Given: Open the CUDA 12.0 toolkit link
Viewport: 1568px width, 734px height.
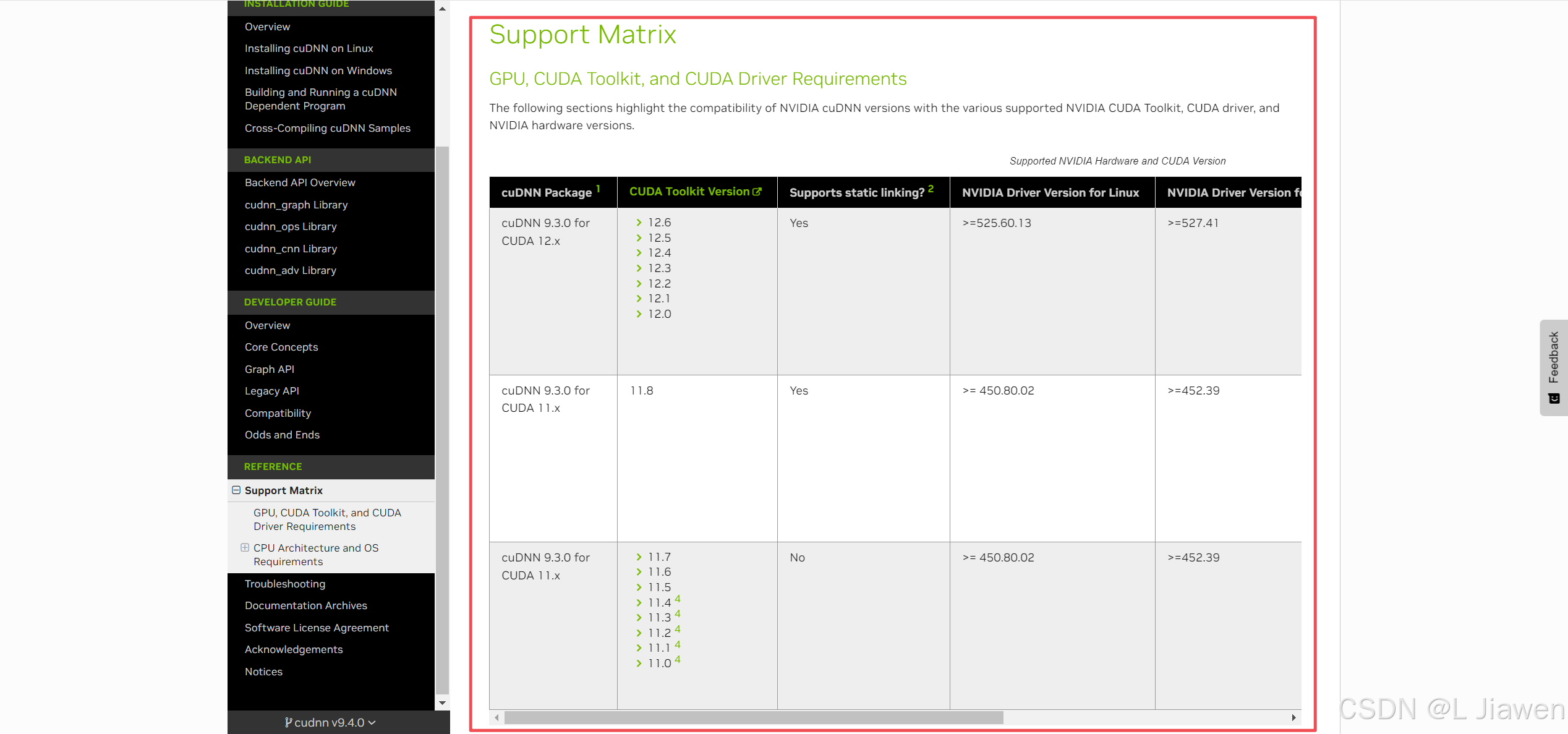Looking at the screenshot, I should click(x=659, y=314).
